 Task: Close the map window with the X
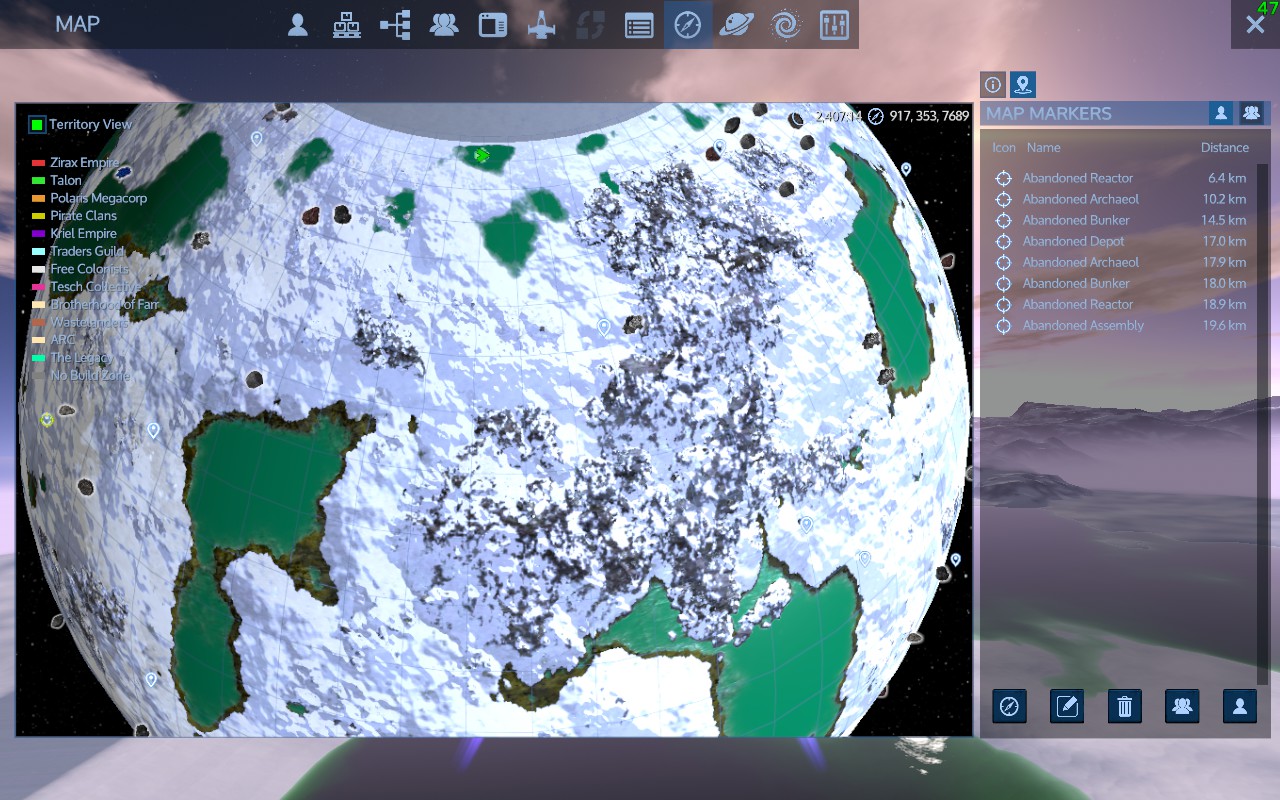pos(1255,25)
